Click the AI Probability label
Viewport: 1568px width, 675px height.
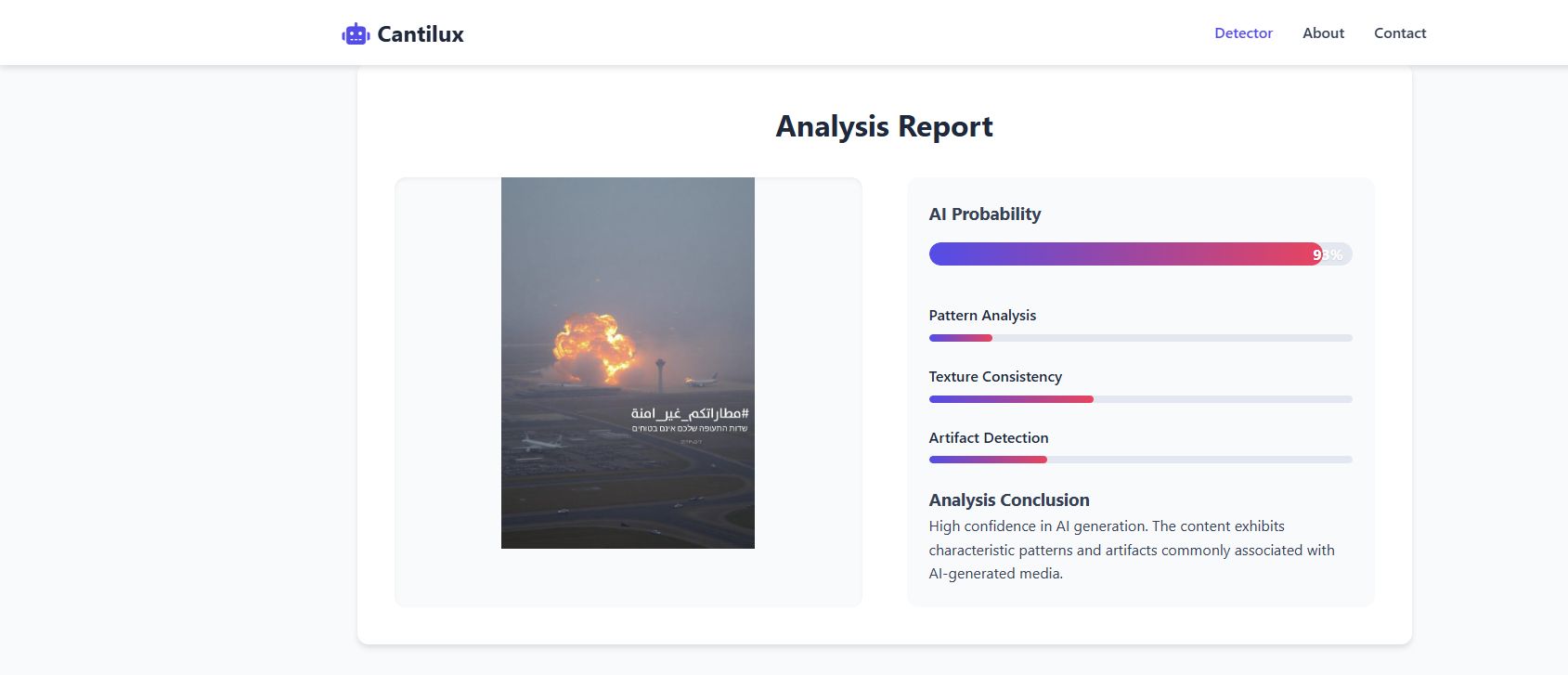(985, 214)
